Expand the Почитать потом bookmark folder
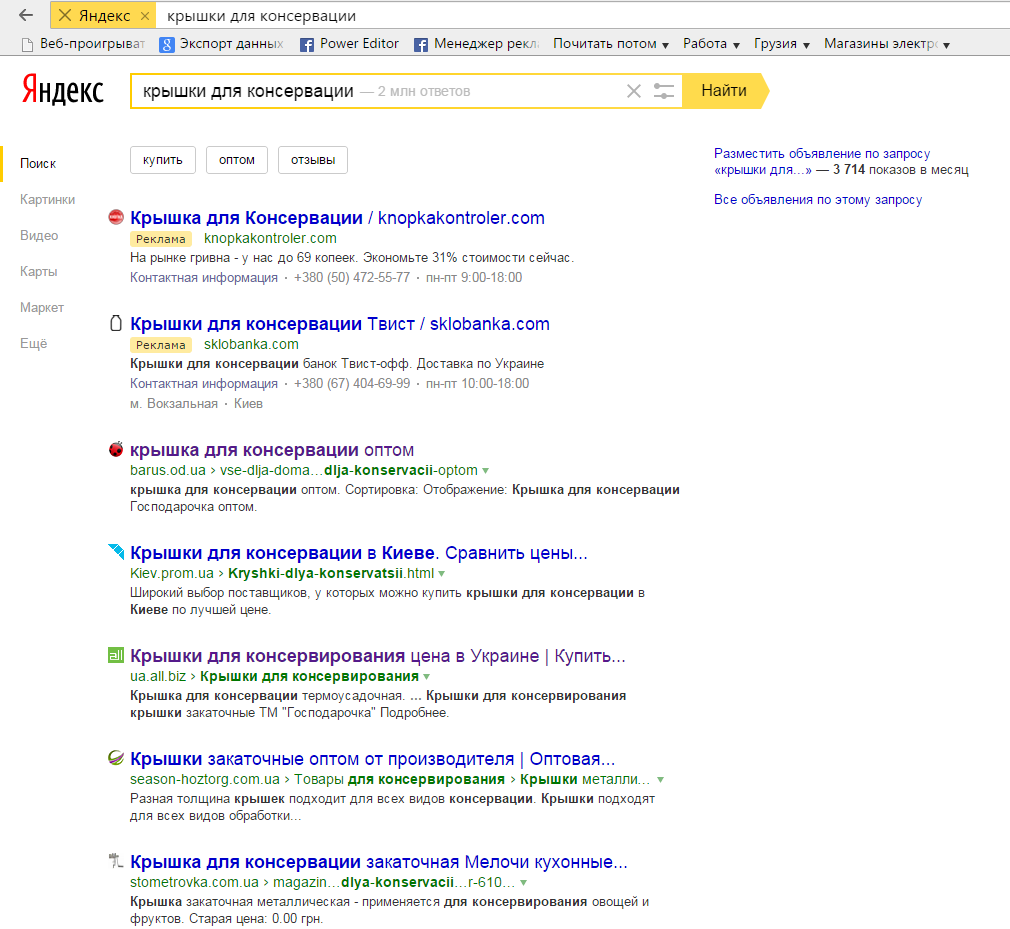Screen dimensions: 1010x929 point(611,44)
